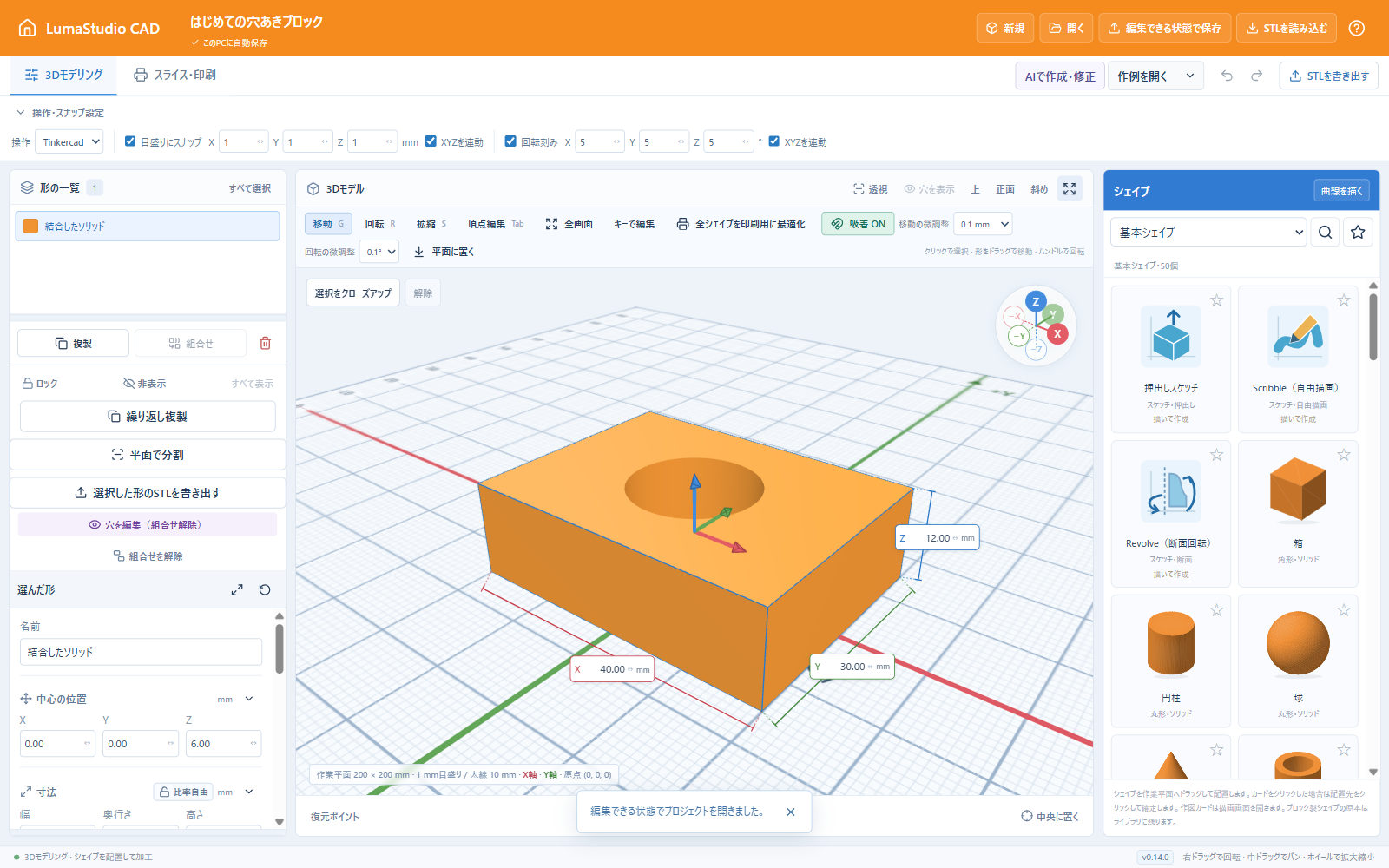Collapse 操作・スナップ設定 section
1389x868 pixels.
click(x=60, y=113)
